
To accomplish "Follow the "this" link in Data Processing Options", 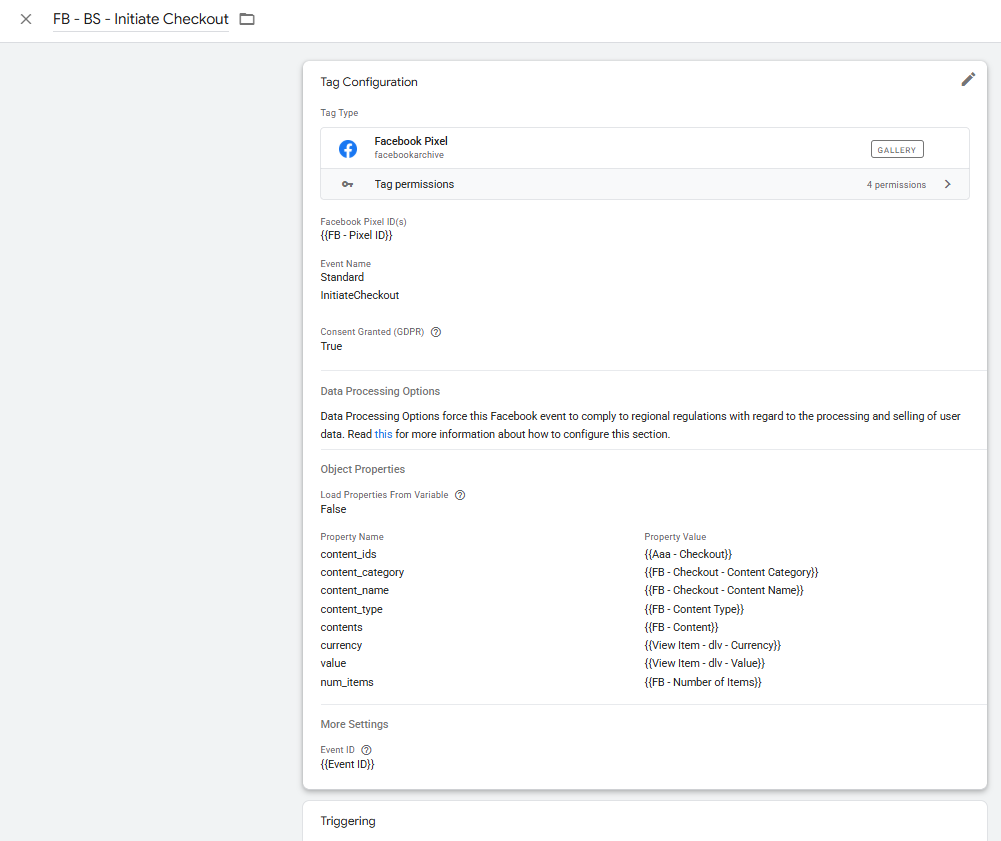I will (x=383, y=434).
